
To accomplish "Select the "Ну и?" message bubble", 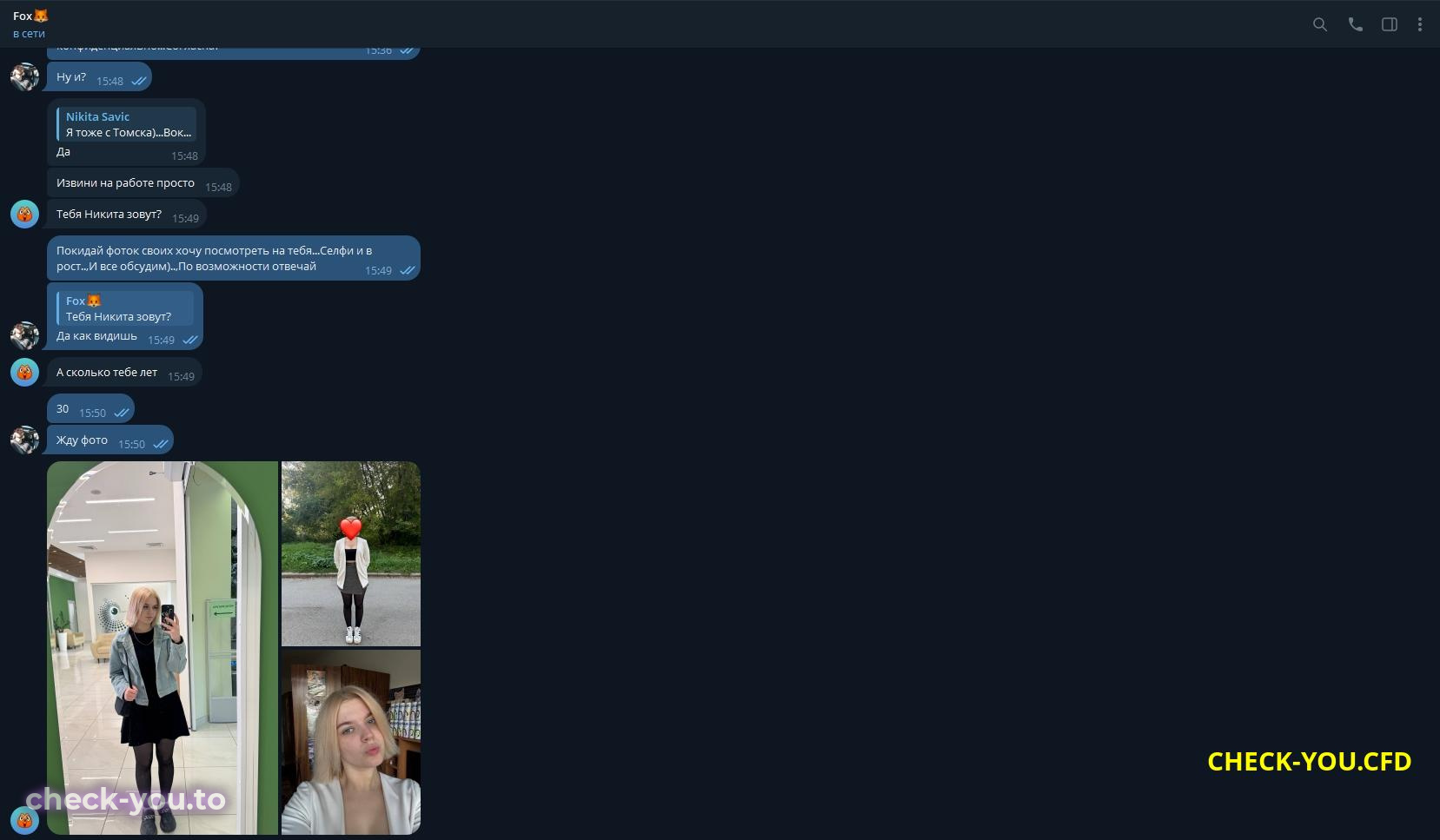I will click(99, 77).
